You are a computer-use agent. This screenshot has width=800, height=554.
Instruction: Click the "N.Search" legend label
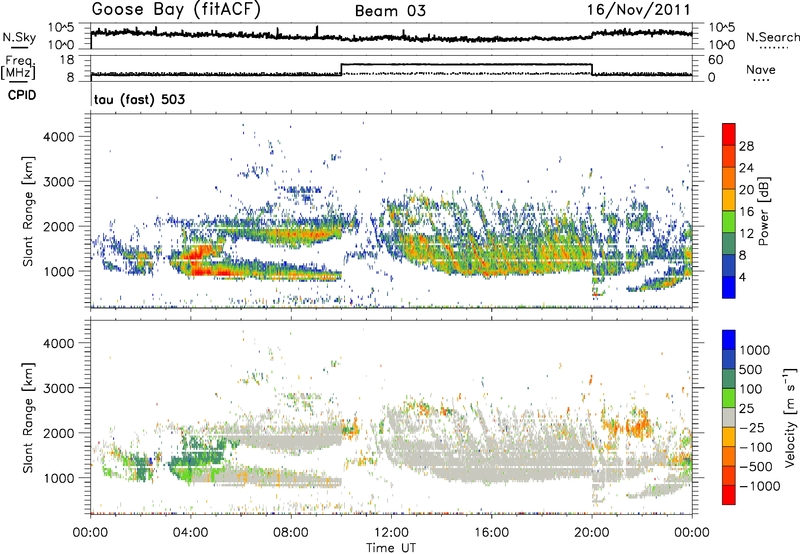(x=772, y=37)
